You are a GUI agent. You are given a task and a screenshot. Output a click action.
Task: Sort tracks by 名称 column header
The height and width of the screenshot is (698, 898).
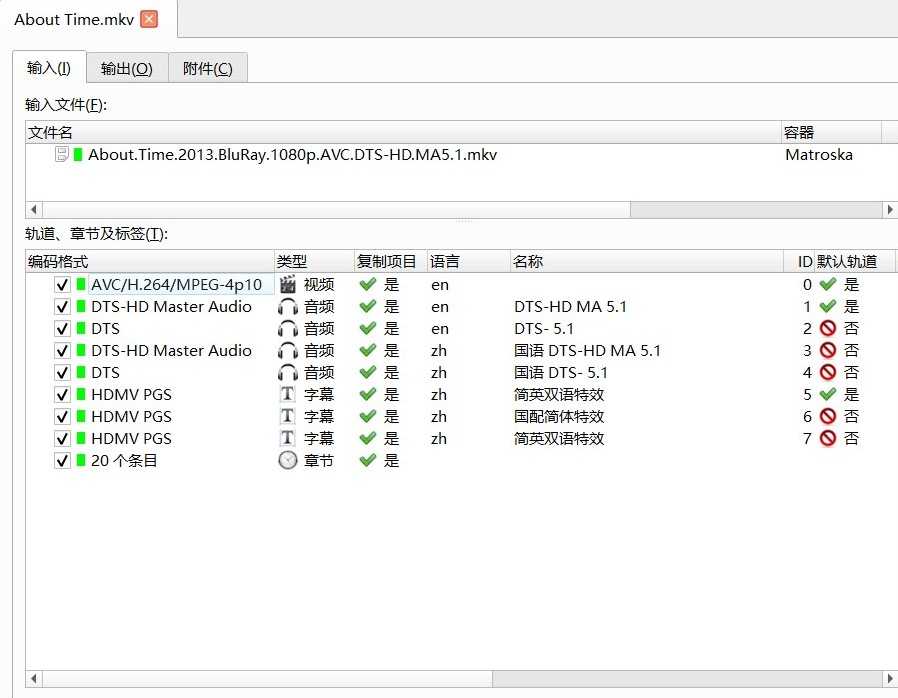click(x=647, y=261)
